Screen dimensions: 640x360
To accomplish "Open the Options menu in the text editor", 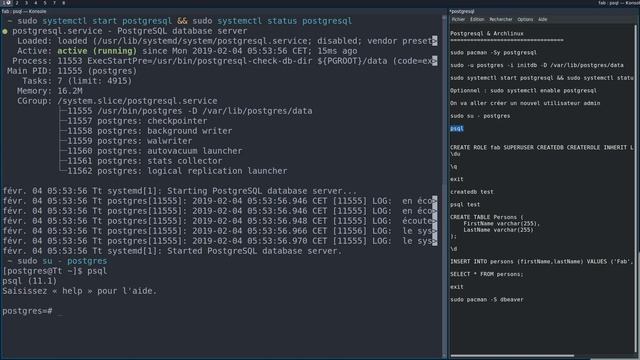I will coord(525,19).
